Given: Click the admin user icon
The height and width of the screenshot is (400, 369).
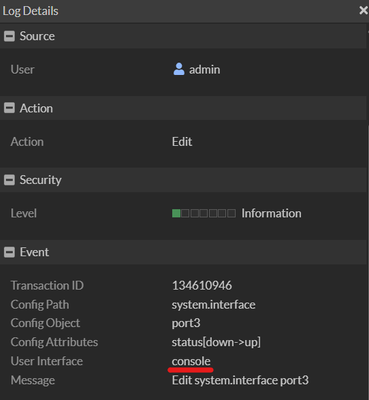Looking at the screenshot, I should coord(179,69).
